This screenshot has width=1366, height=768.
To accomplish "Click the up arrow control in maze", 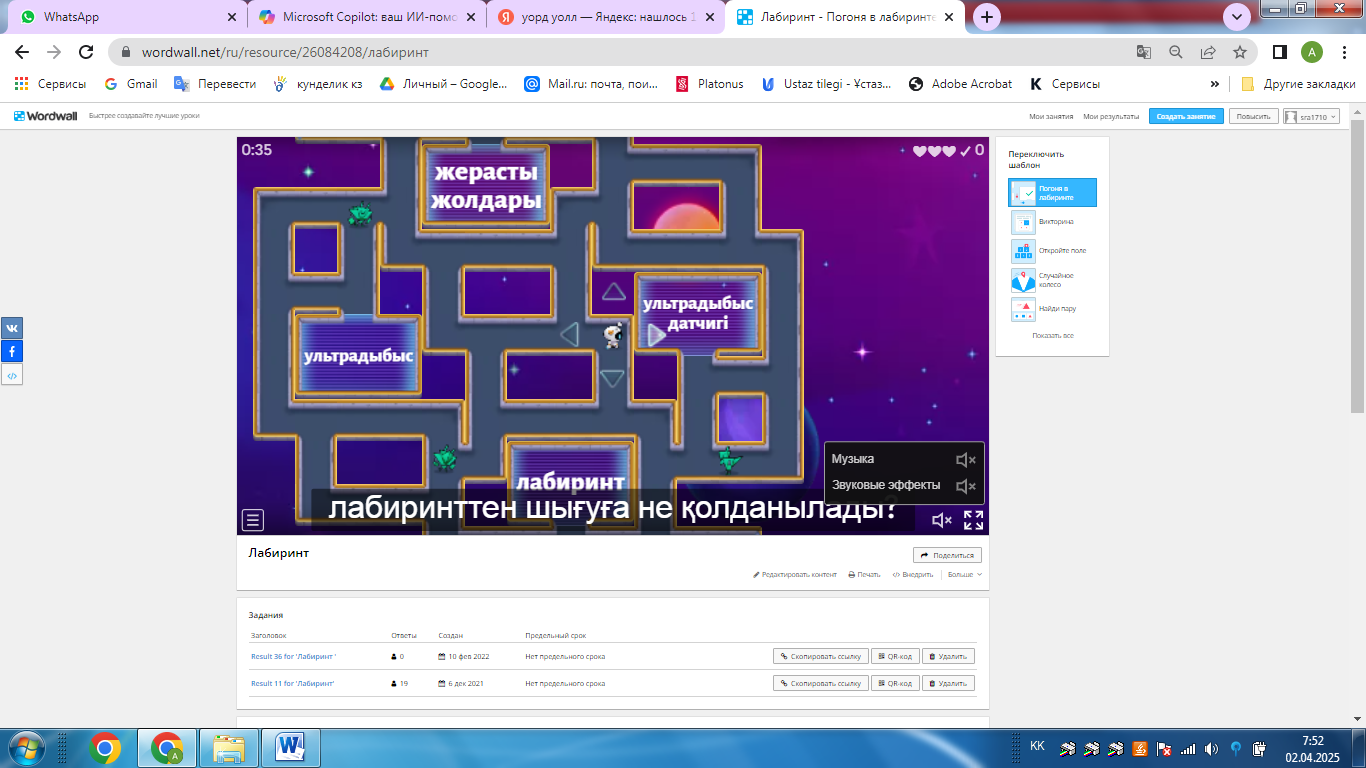I will [613, 292].
